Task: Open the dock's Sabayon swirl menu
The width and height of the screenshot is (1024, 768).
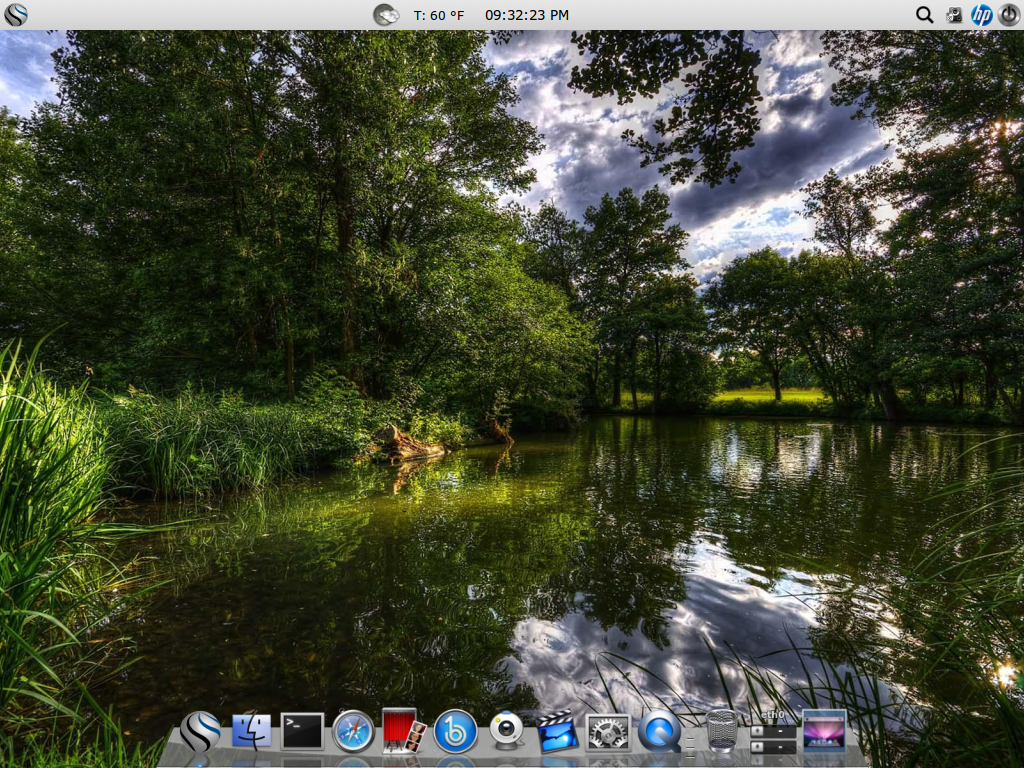Action: coord(199,732)
